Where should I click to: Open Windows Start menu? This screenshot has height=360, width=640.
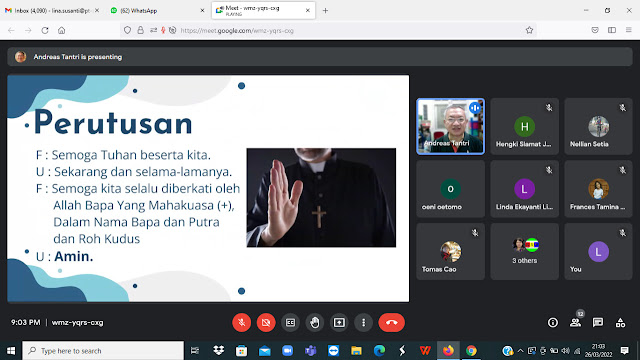coord(11,351)
